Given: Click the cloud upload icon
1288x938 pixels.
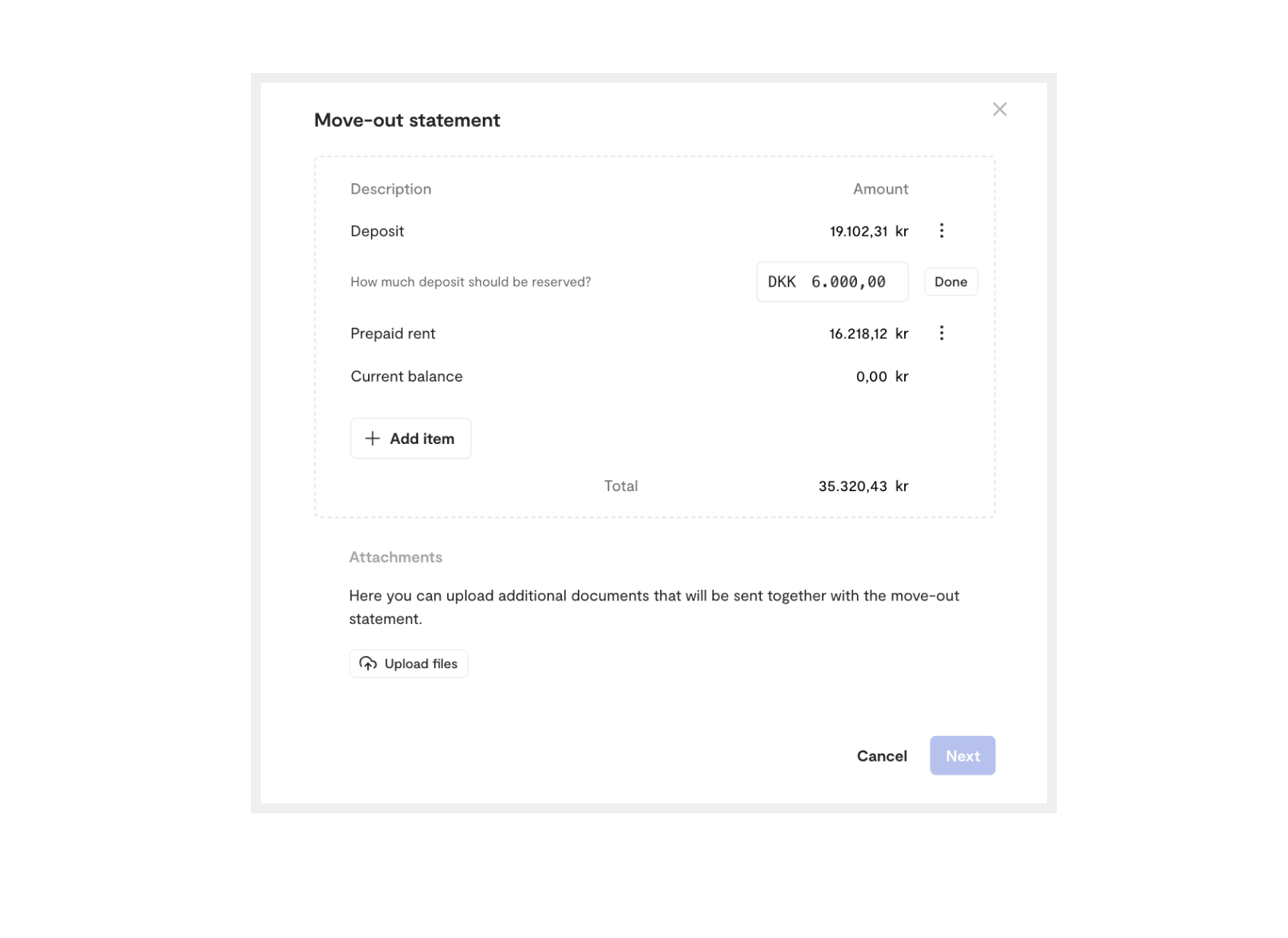Looking at the screenshot, I should click(368, 664).
